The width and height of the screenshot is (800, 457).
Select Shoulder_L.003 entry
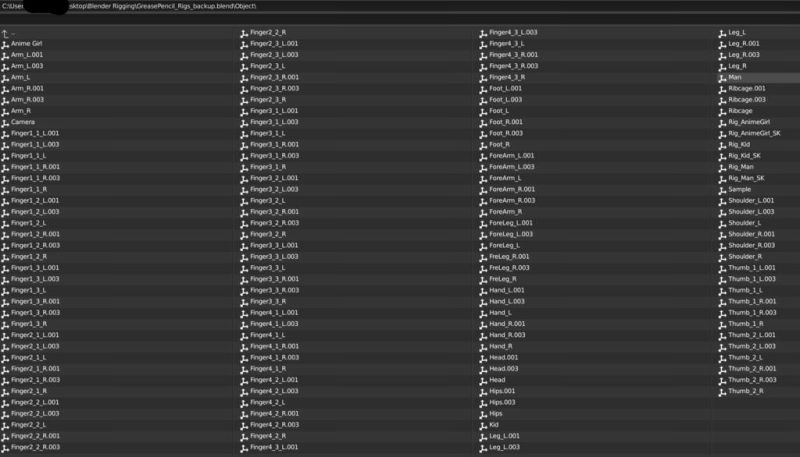(751, 212)
